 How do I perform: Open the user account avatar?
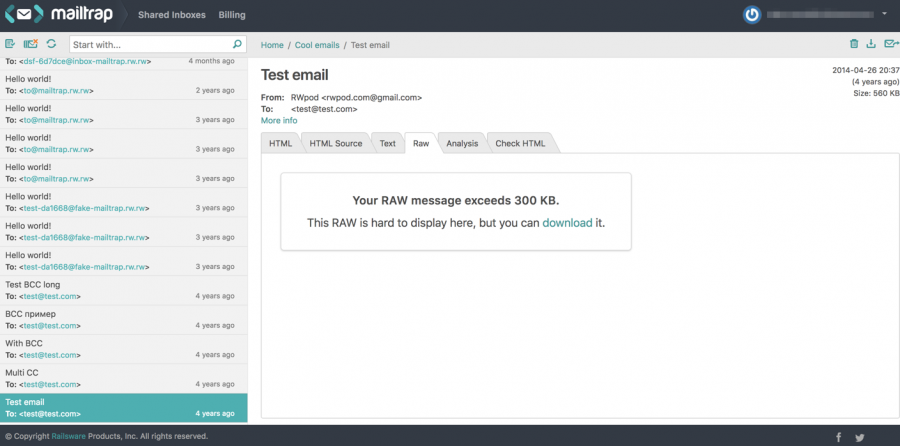(752, 14)
